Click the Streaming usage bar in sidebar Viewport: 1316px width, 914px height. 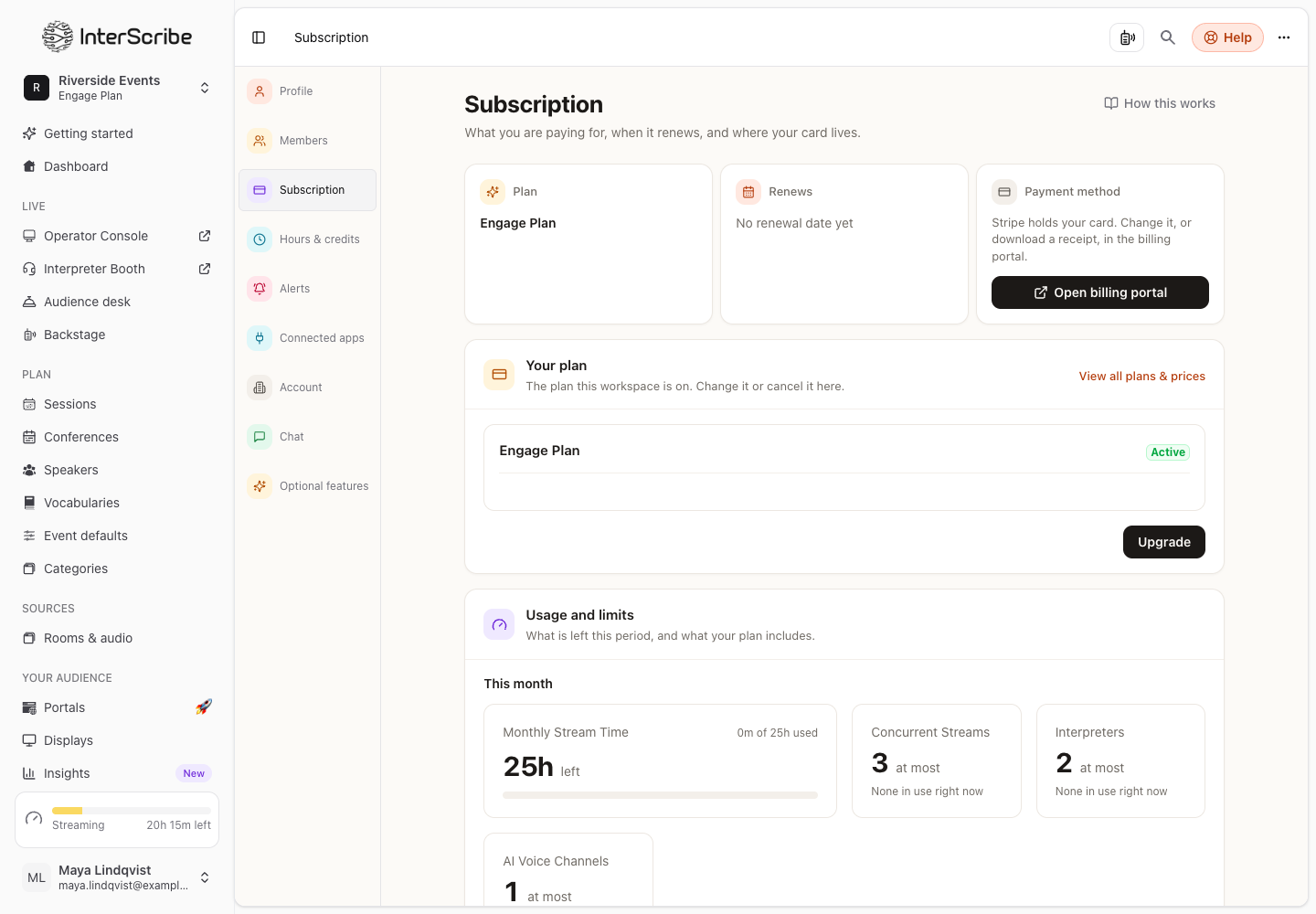coord(131,811)
